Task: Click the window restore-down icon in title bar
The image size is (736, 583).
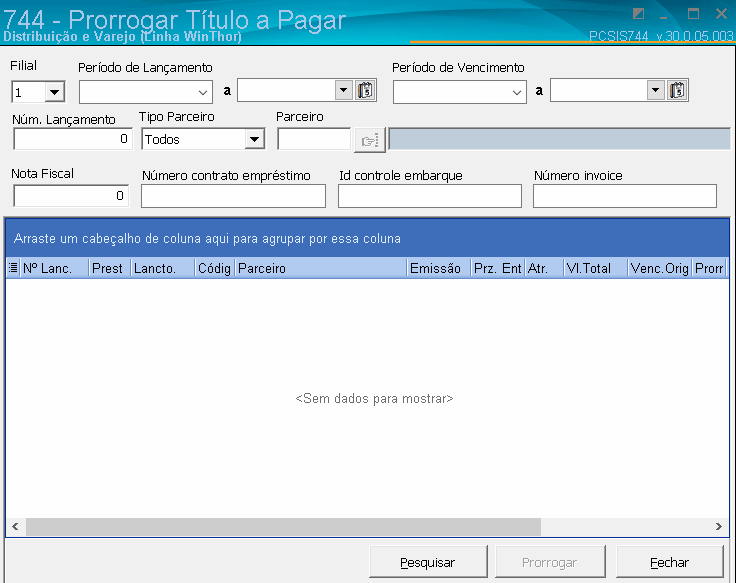Action: [x=638, y=14]
